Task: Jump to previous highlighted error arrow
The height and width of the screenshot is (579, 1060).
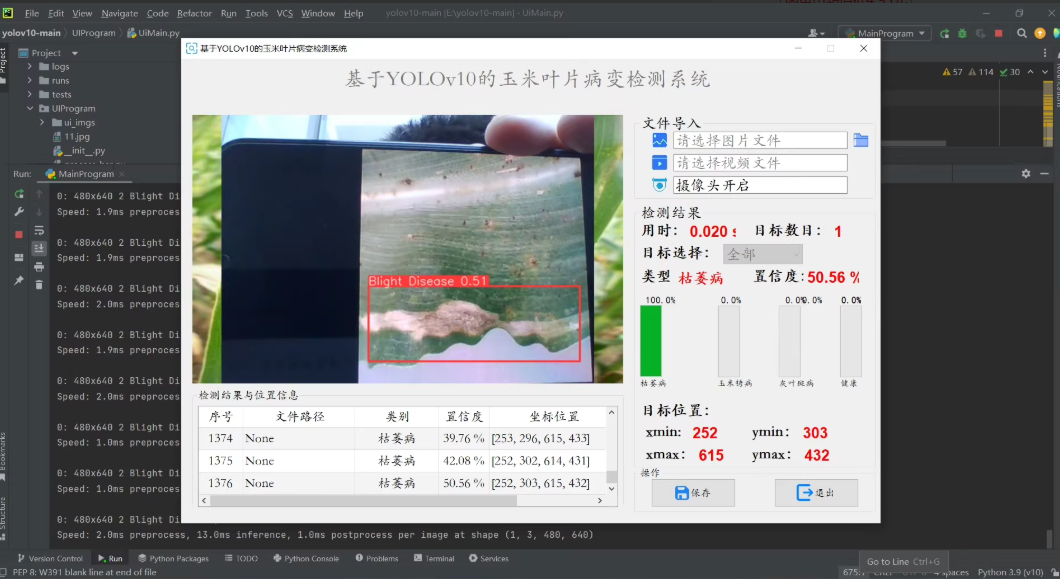Action: pyautogui.click(x=1030, y=72)
